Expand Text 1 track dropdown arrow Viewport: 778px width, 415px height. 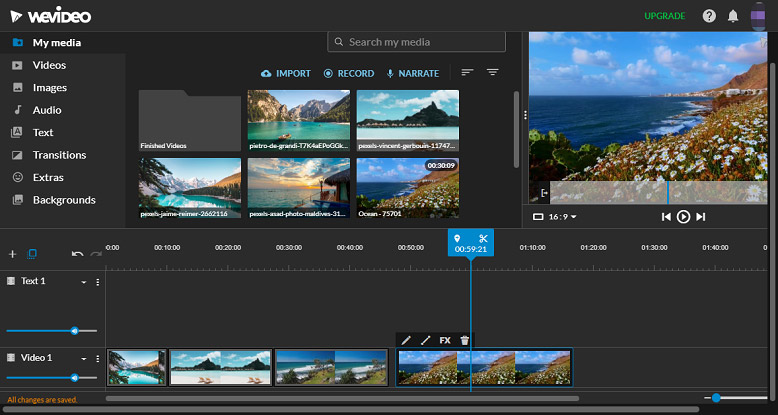click(84, 282)
